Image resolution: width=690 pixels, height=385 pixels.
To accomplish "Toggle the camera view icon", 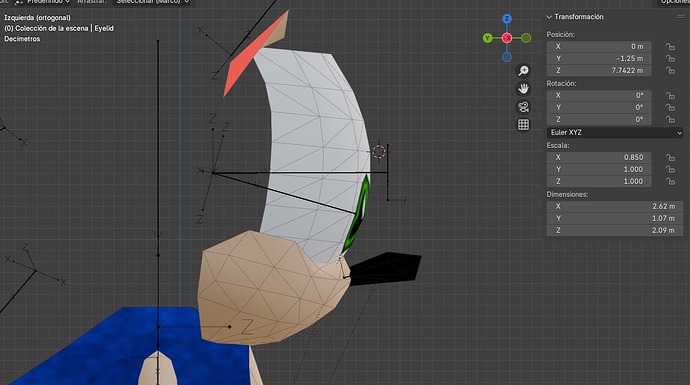I will click(x=523, y=106).
